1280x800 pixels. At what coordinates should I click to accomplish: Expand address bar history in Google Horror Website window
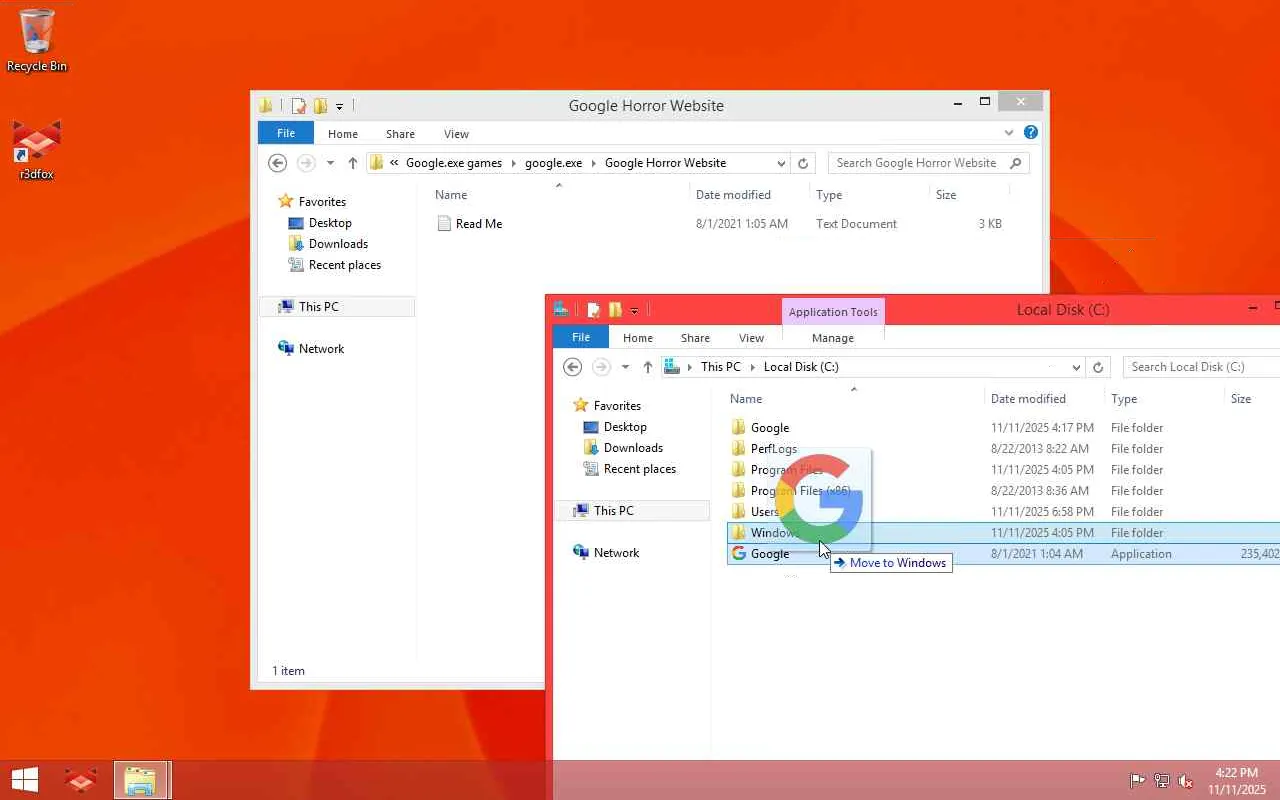click(781, 163)
